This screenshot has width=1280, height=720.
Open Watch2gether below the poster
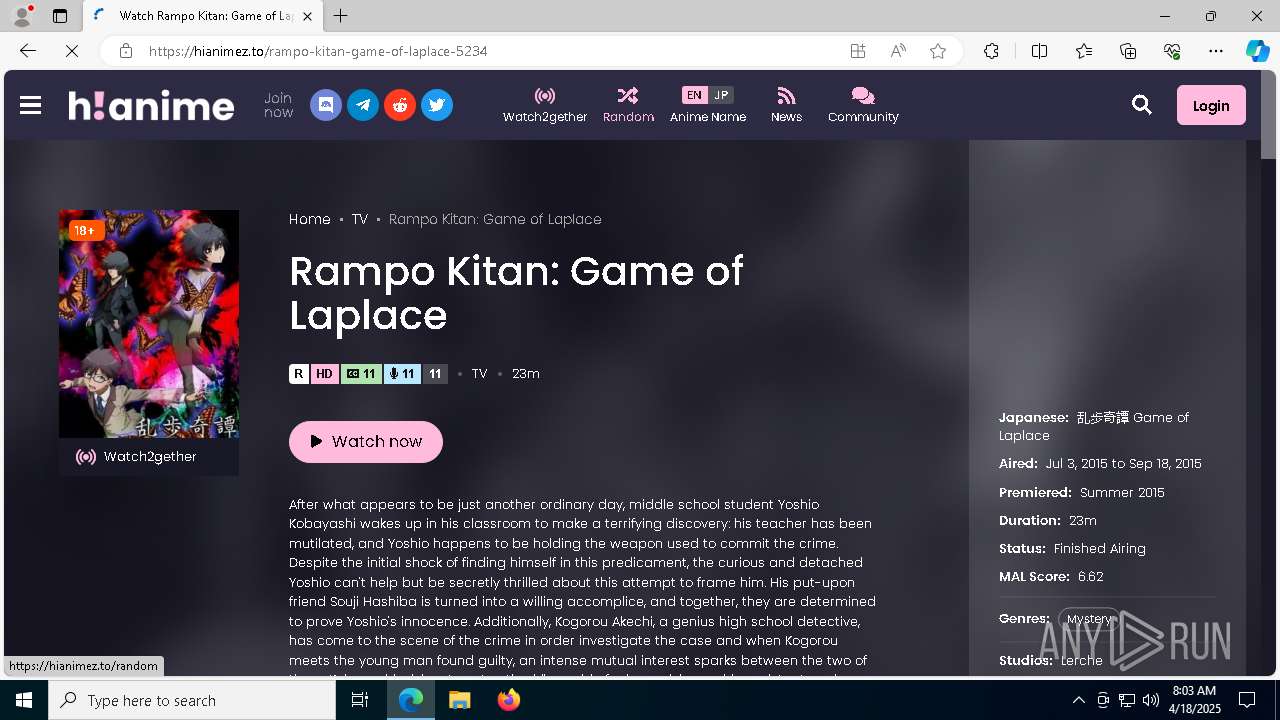149,457
